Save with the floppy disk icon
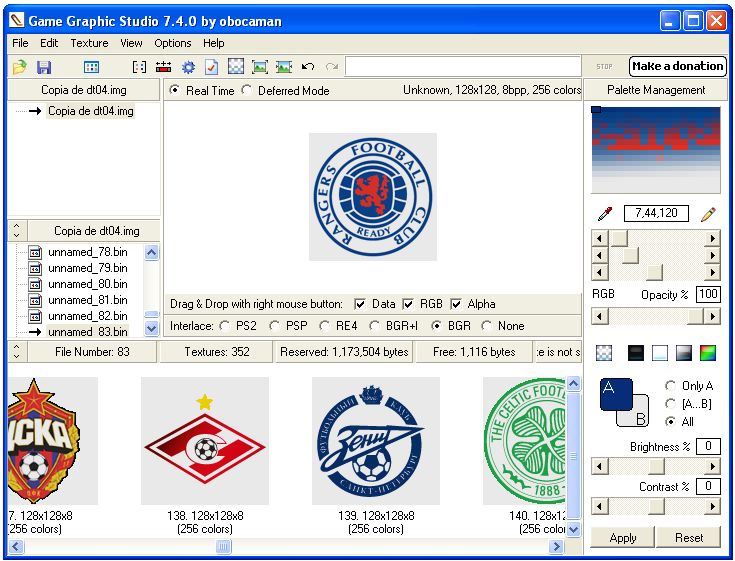 click(x=44, y=67)
